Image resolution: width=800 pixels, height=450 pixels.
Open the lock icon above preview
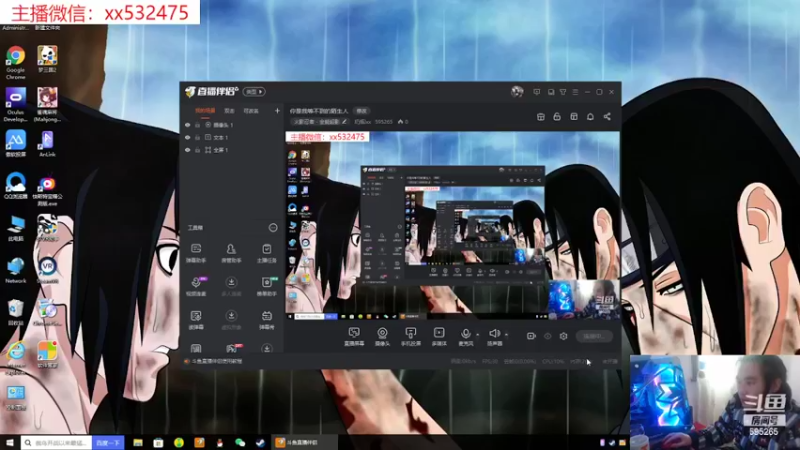[557, 117]
